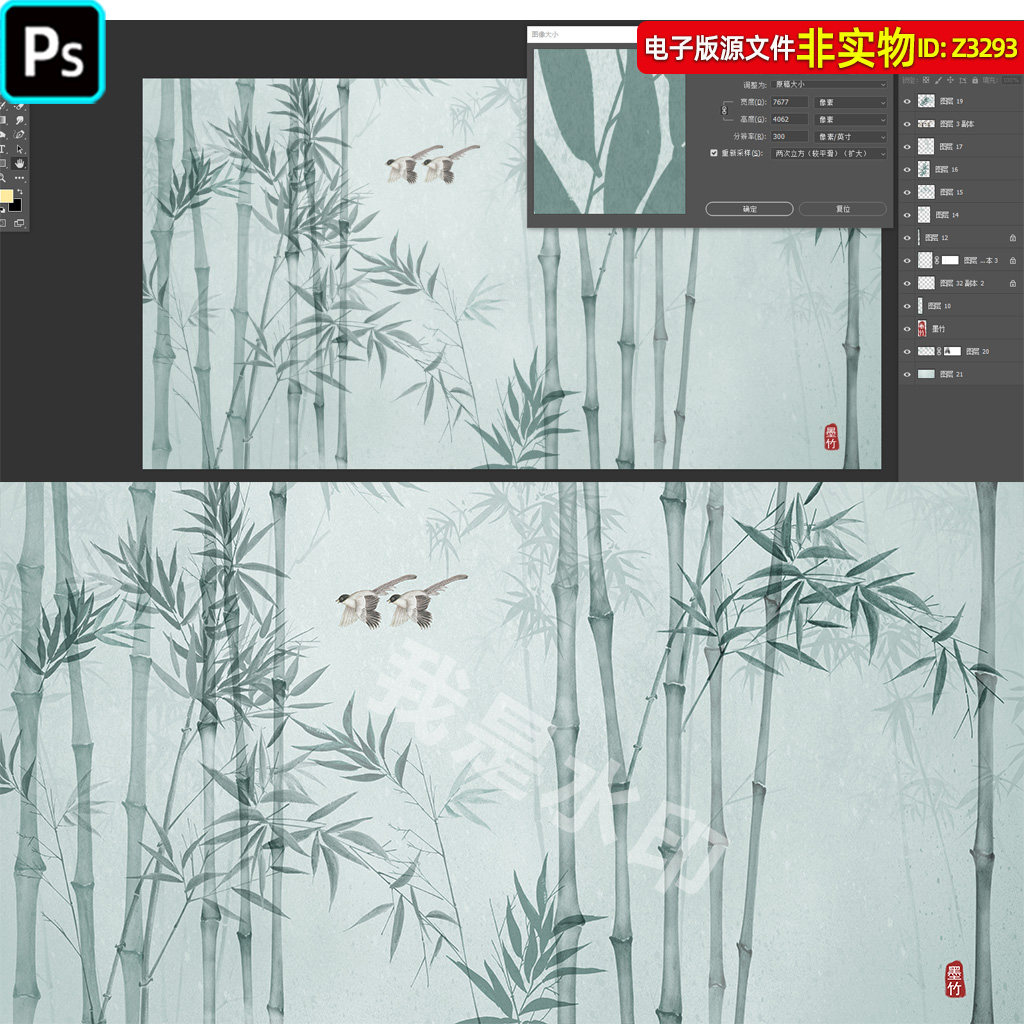Viewport: 1024px width, 1024px height.
Task: Click the mask link icon on 图层 20
Action: (939, 351)
